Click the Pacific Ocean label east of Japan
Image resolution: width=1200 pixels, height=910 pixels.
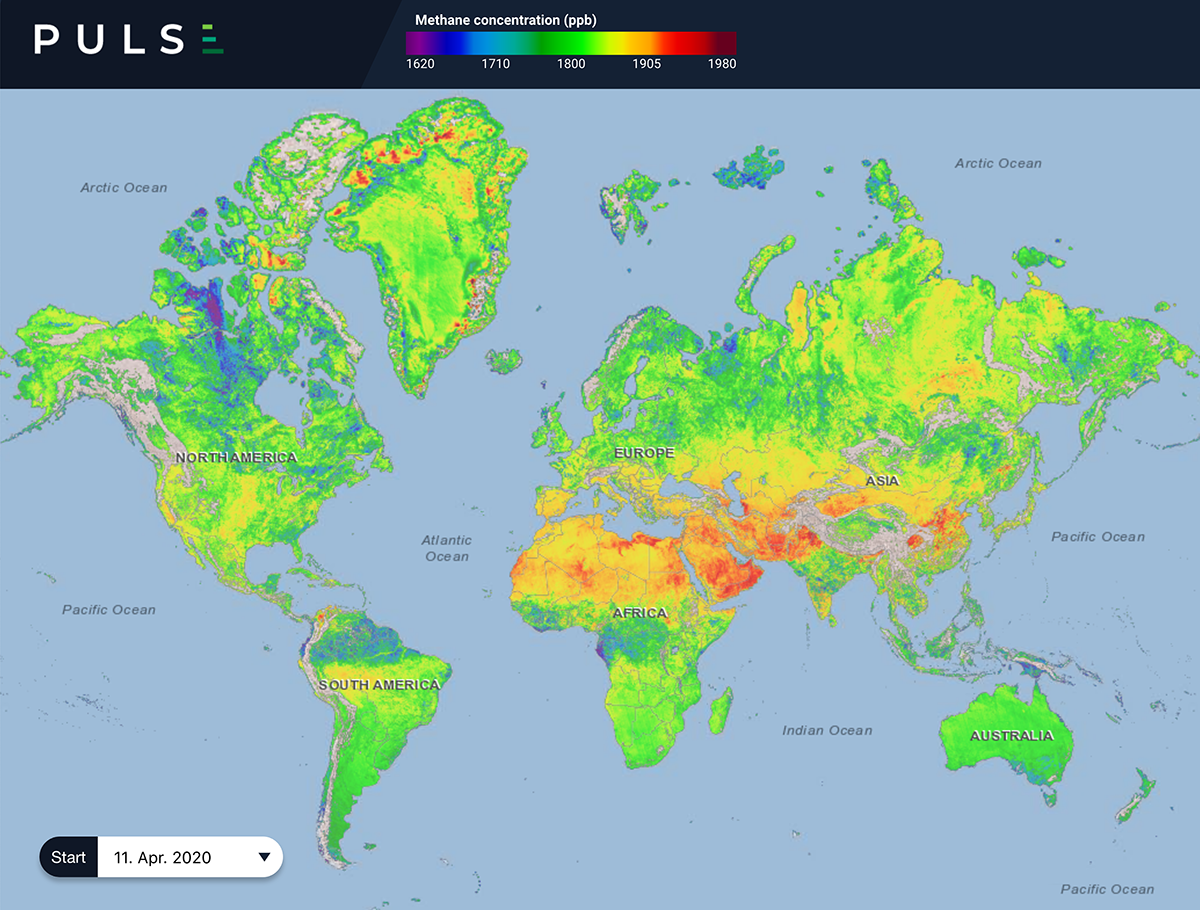coord(1098,537)
